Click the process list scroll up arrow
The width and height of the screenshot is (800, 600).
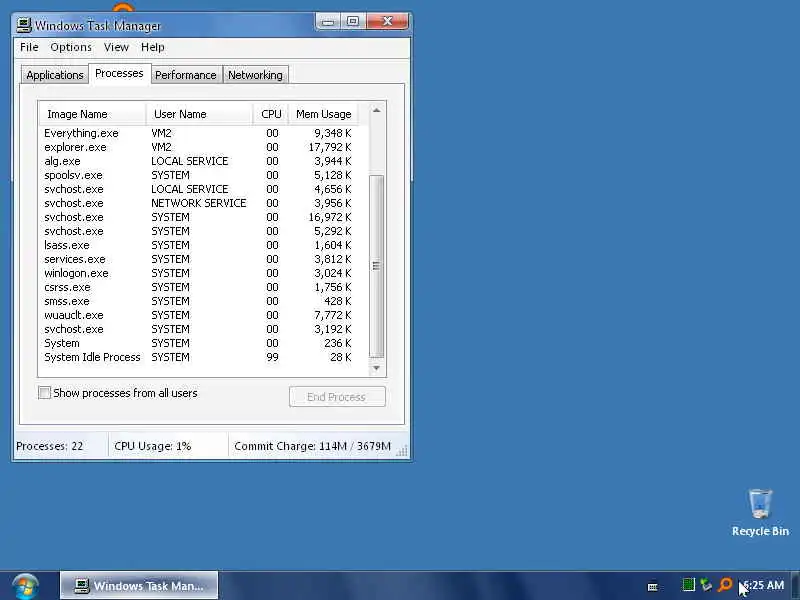pyautogui.click(x=377, y=111)
